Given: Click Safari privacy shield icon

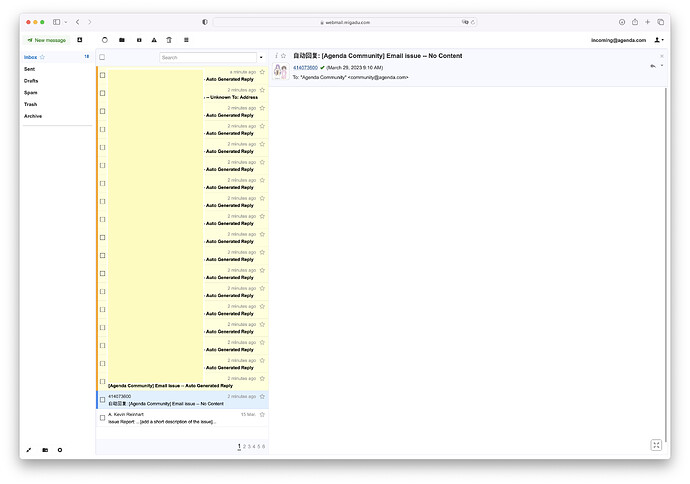Looking at the screenshot, I should (205, 22).
